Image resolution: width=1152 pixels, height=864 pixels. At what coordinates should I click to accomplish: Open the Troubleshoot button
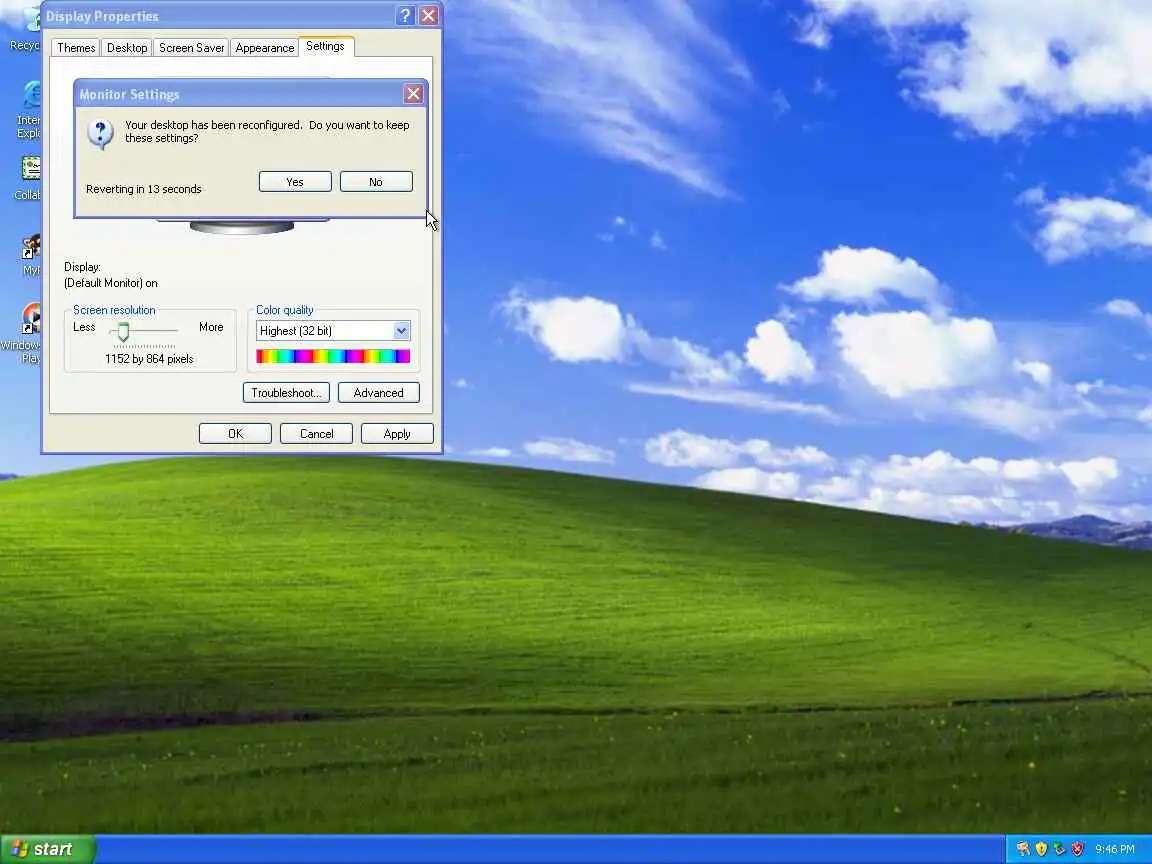[287, 392]
